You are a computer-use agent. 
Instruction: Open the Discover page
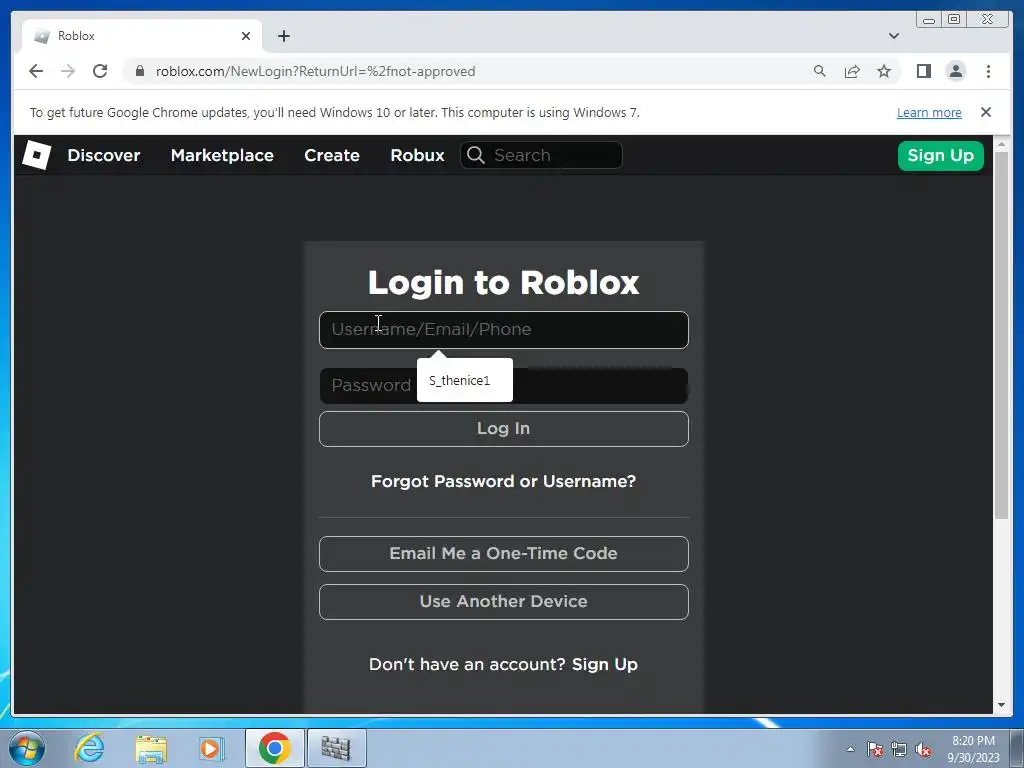pyautogui.click(x=104, y=155)
